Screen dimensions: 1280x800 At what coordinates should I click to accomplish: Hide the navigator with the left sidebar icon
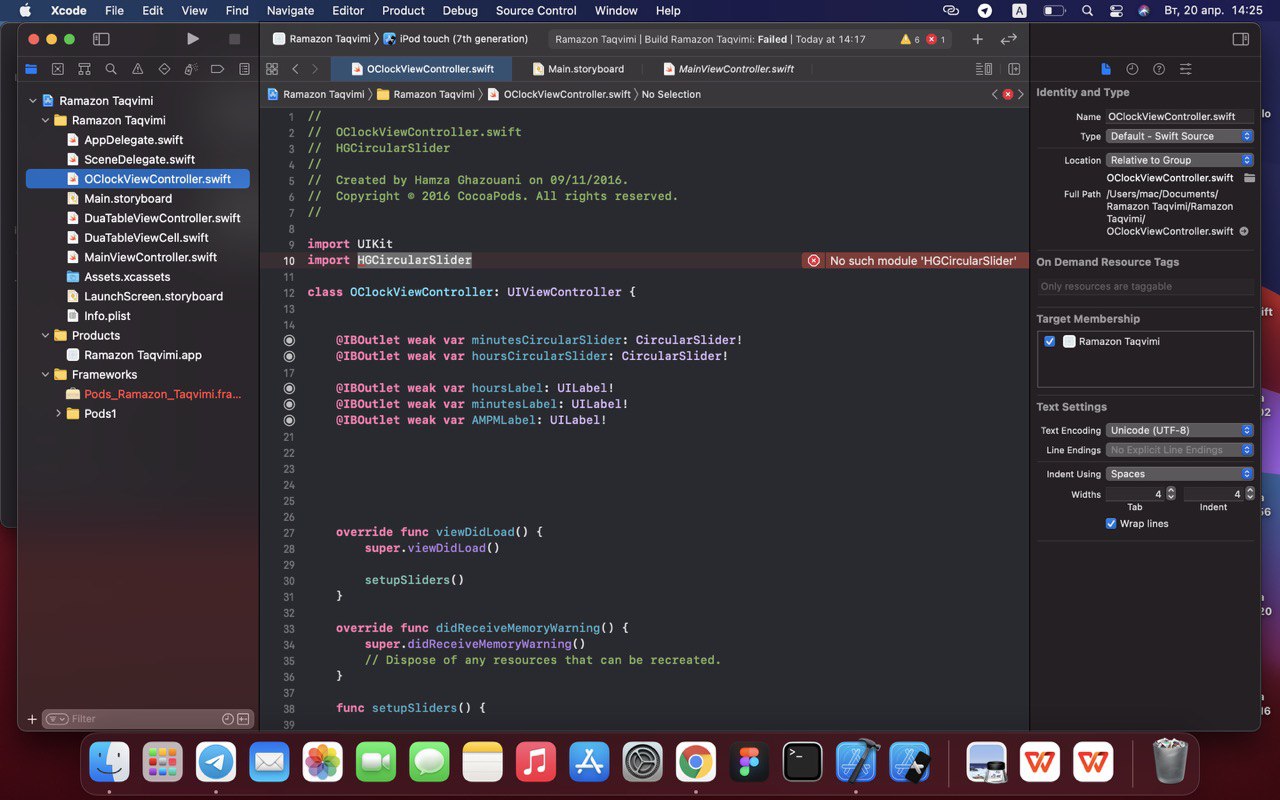click(101, 39)
